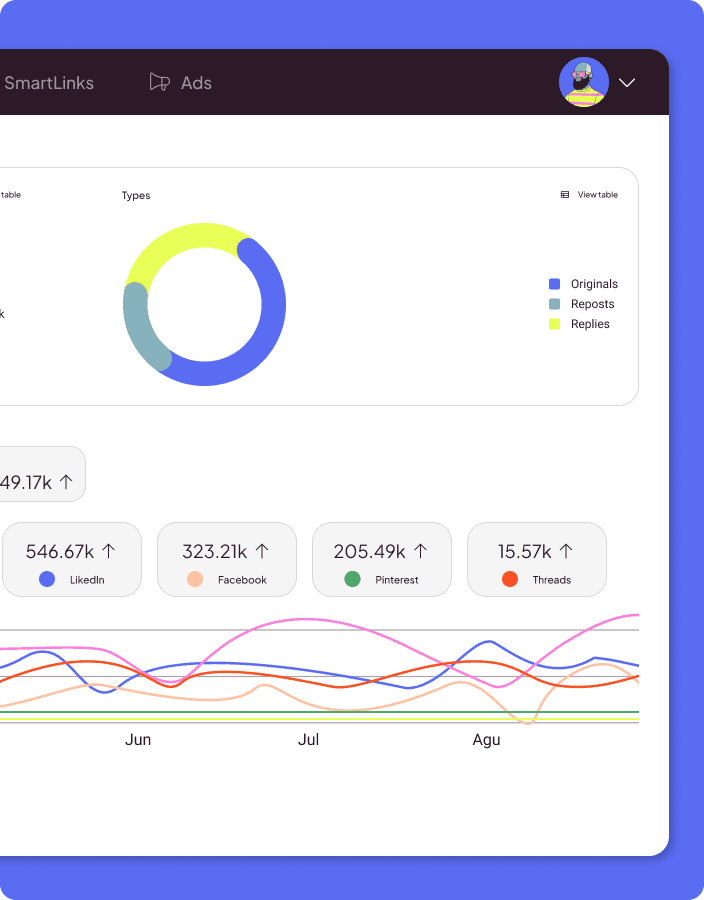
Task: Click the View table link in Types
Action: tap(597, 195)
